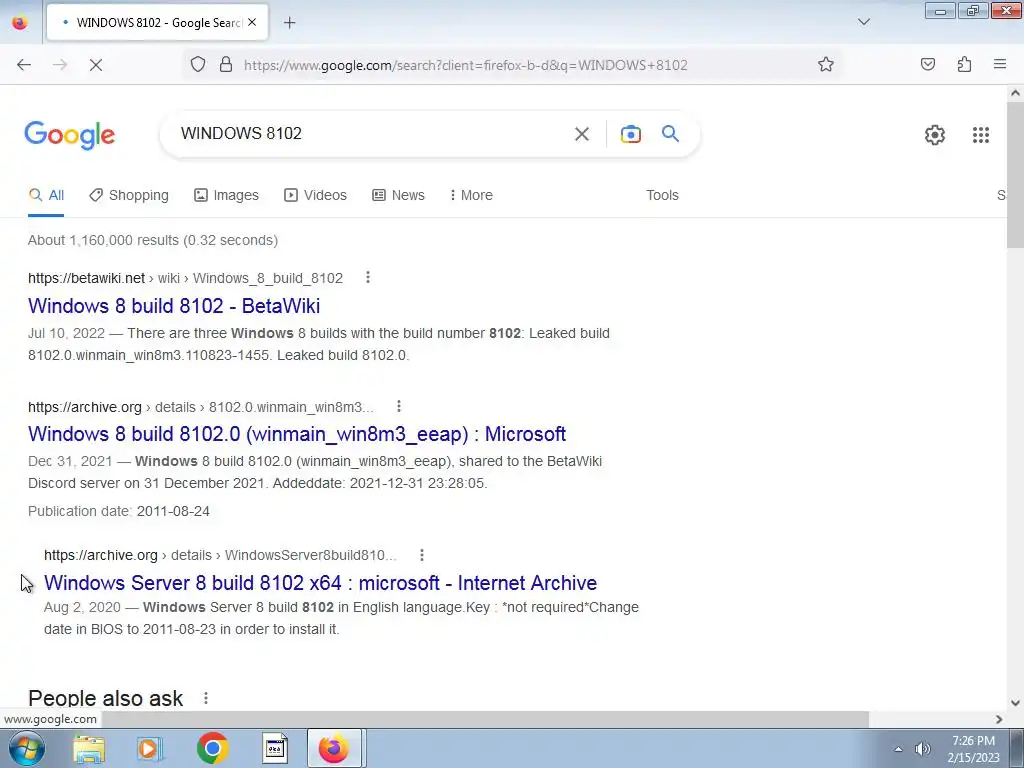Open the tracking protection shield icon
The image size is (1024, 768).
198,64
